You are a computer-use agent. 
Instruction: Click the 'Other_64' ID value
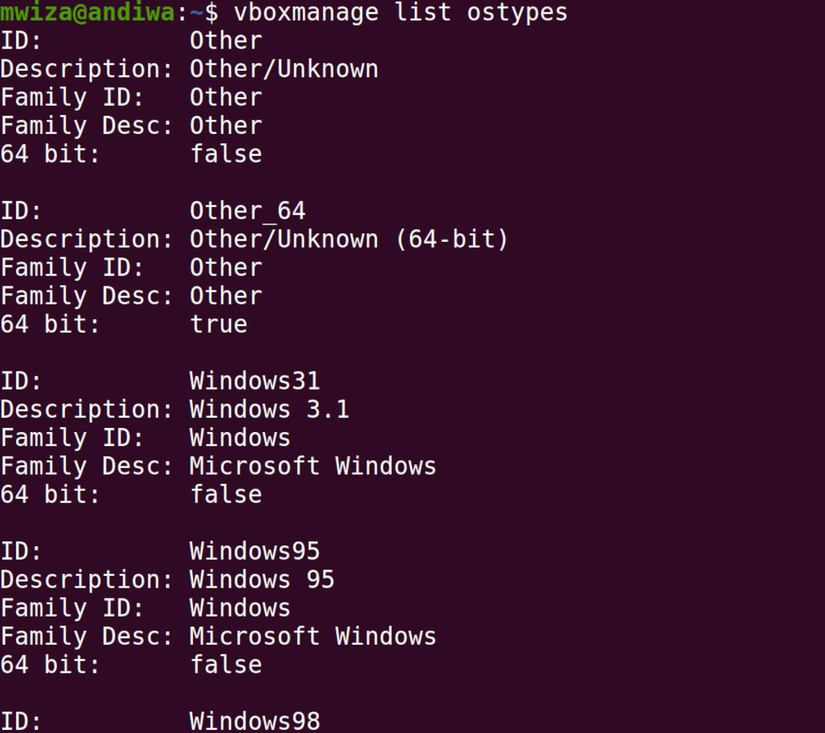tap(247, 210)
